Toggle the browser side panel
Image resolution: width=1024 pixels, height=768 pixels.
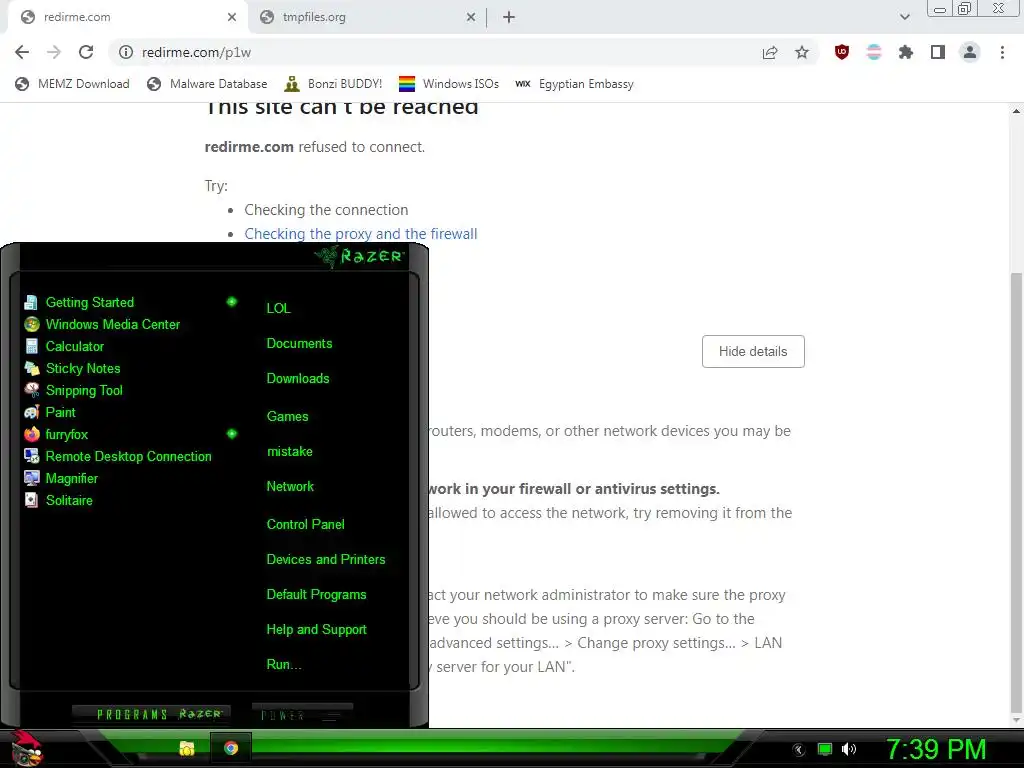tap(938, 52)
